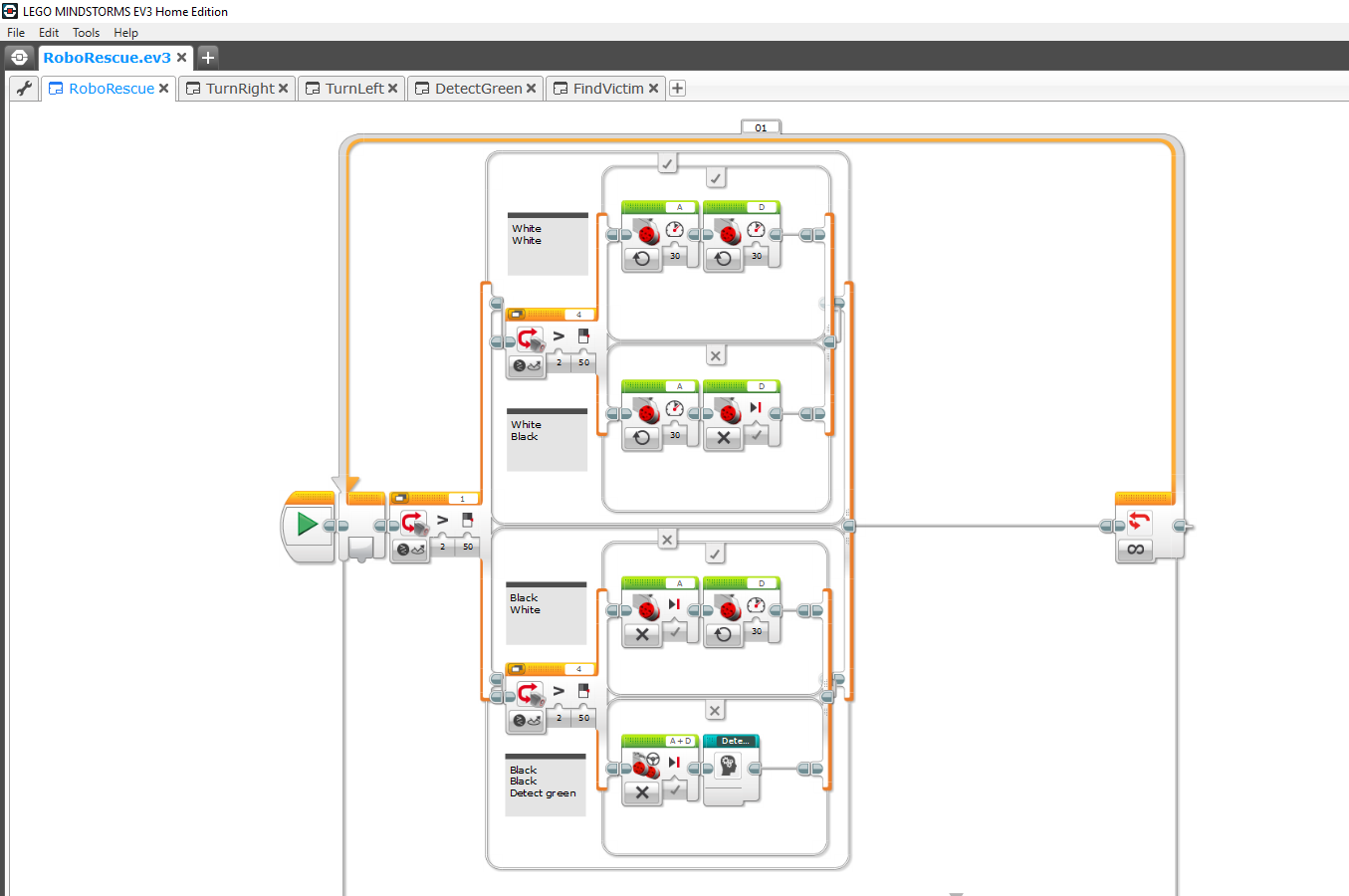Select the outer switch true checkmark case tab
The height and width of the screenshot is (896, 1349).
pyautogui.click(x=668, y=162)
